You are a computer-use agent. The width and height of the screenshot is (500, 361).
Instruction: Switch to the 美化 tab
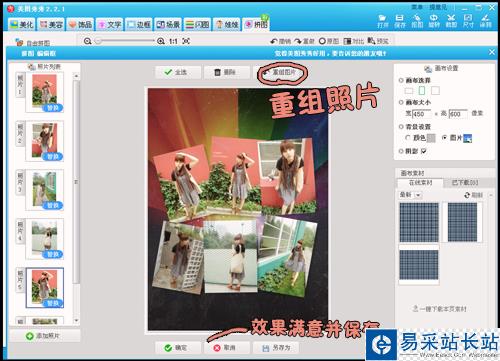click(22, 24)
